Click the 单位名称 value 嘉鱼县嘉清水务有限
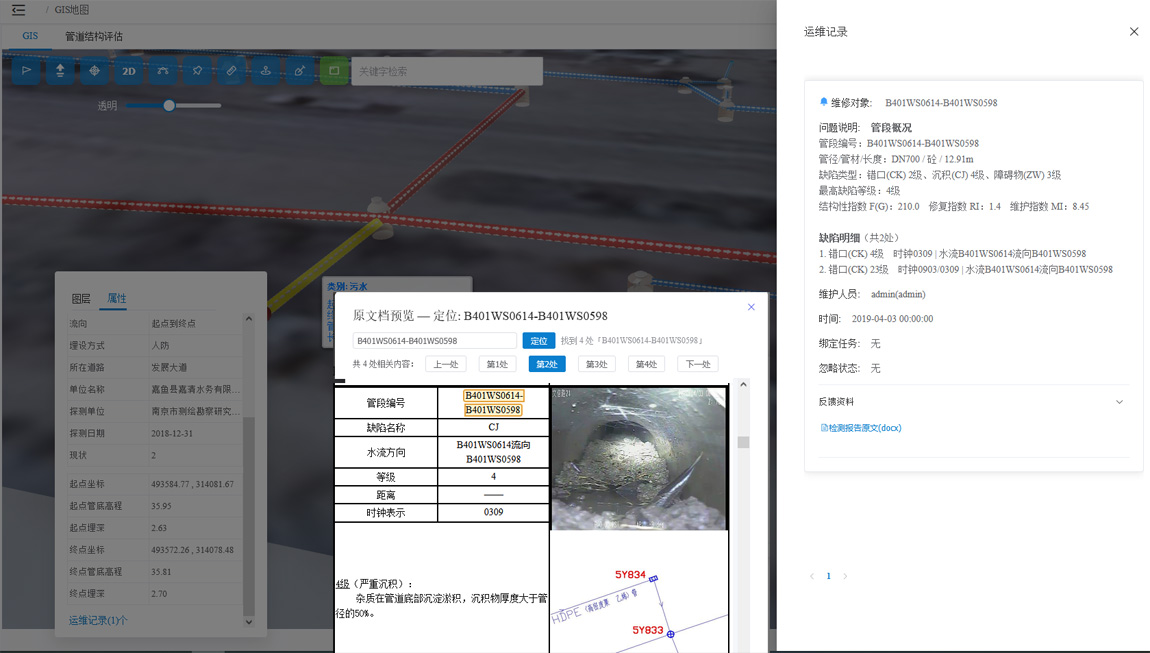1150x653 pixels. [x=195, y=390]
